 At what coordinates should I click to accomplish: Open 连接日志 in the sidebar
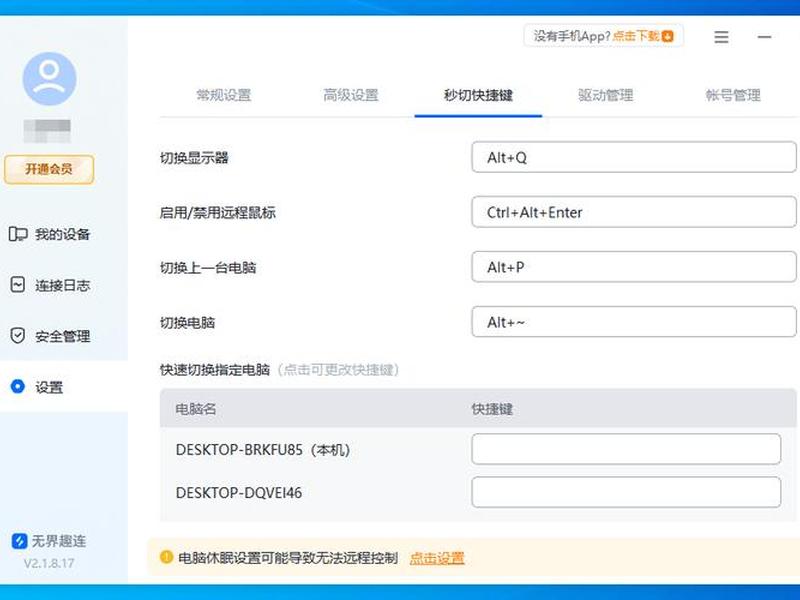pyautogui.click(x=50, y=285)
